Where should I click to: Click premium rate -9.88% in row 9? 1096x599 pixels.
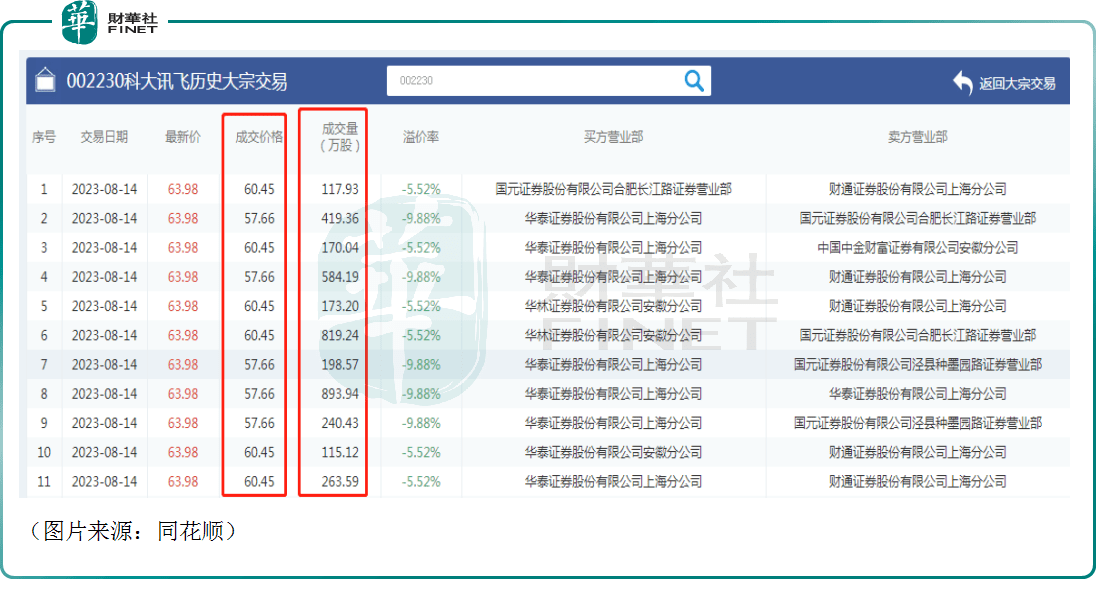421,424
